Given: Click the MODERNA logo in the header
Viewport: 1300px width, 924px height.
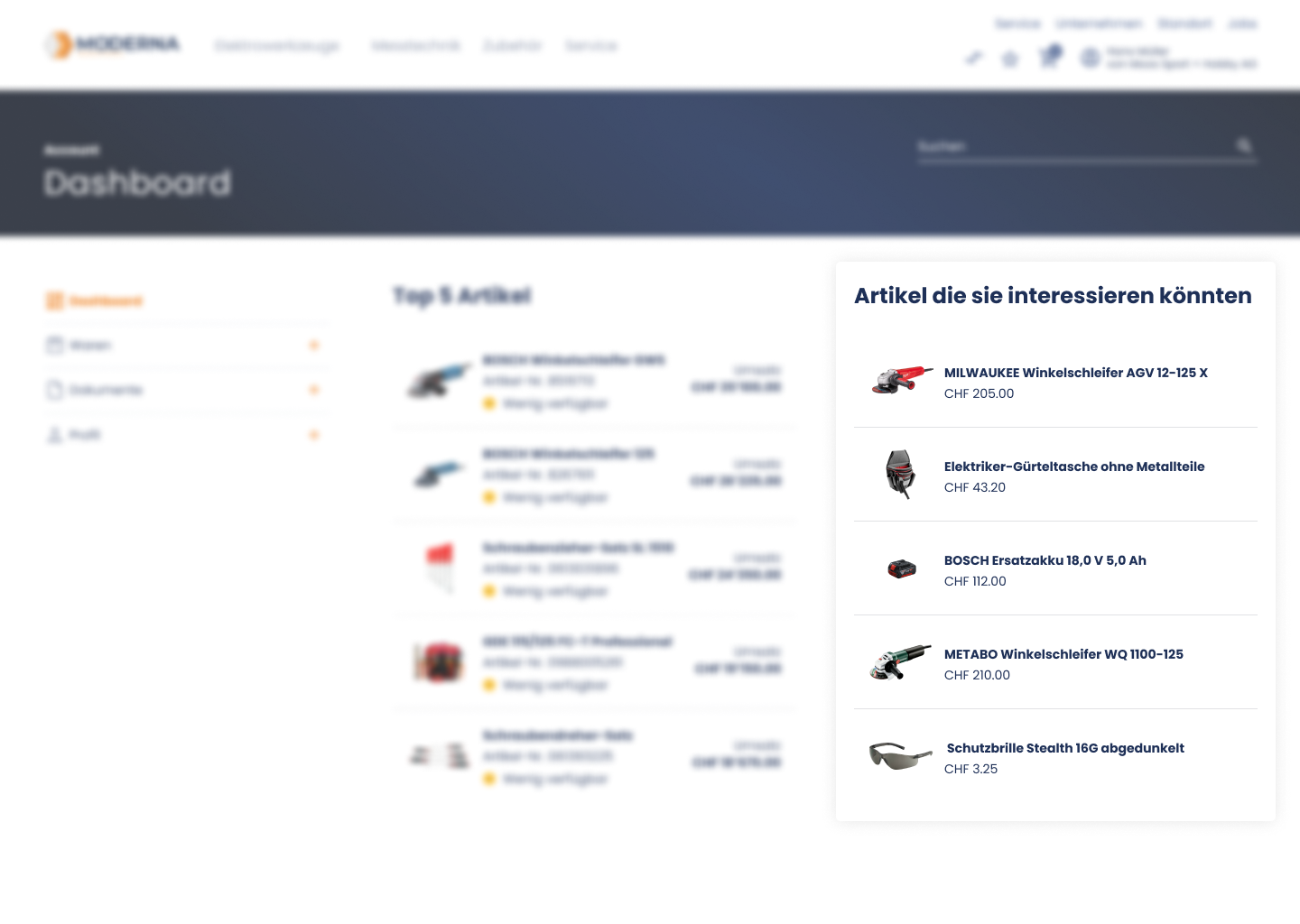Looking at the screenshot, I should click(113, 44).
